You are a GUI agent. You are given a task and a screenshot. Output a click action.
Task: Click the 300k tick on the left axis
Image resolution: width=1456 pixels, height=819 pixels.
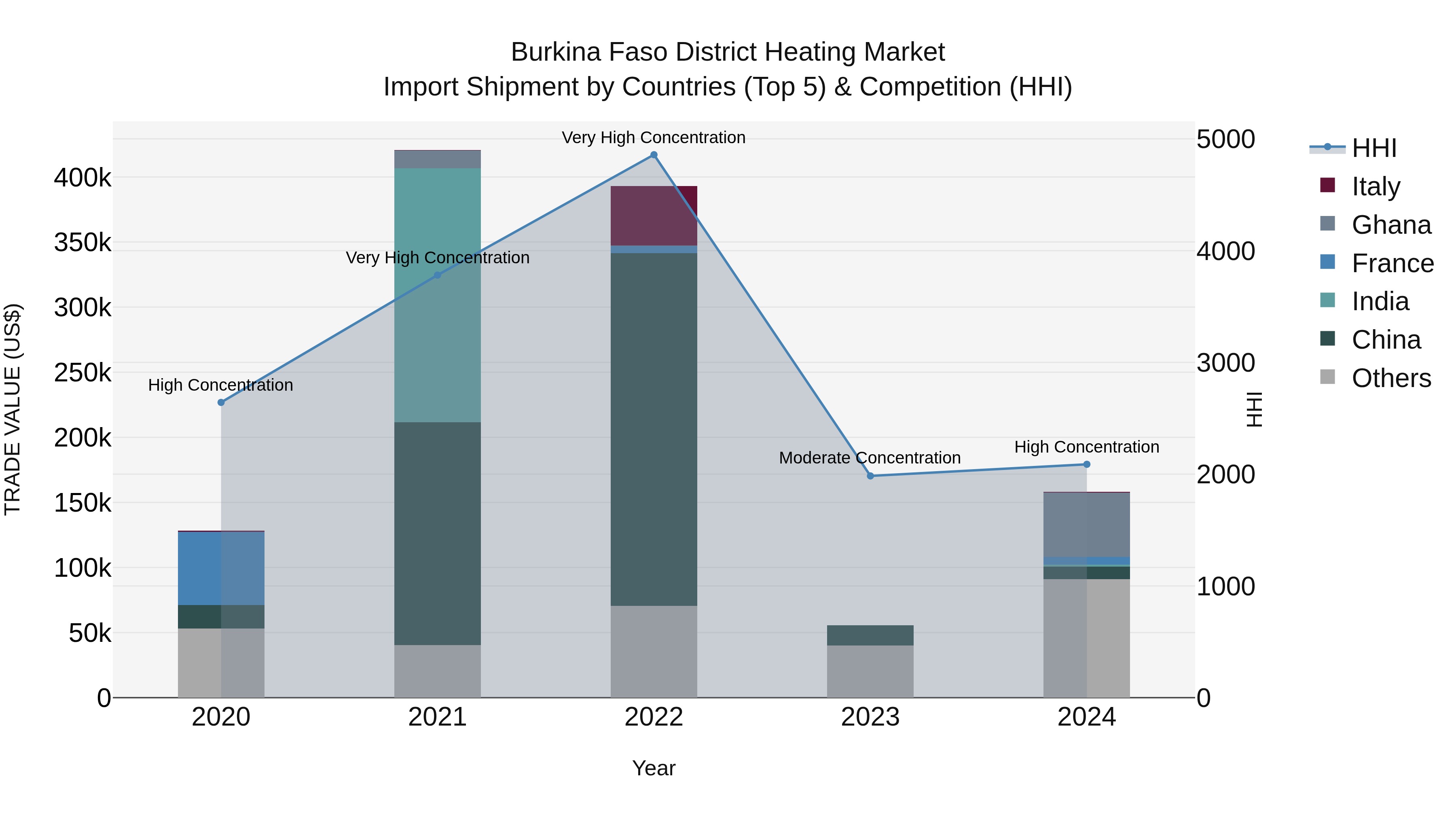point(83,307)
